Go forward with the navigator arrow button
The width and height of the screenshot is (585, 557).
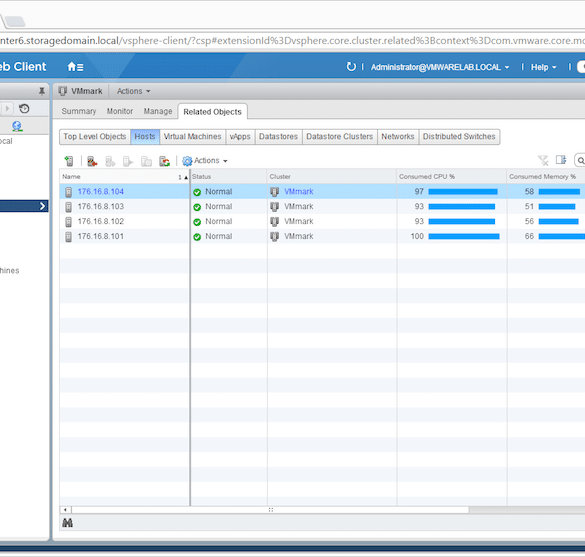coord(7,109)
